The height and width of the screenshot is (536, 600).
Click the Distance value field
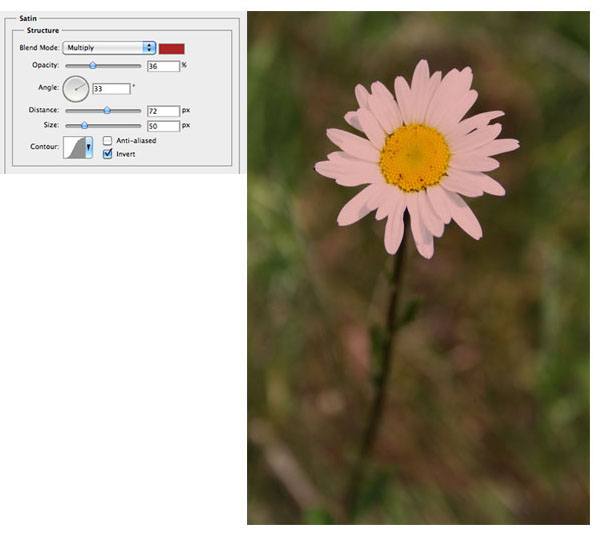point(162,110)
